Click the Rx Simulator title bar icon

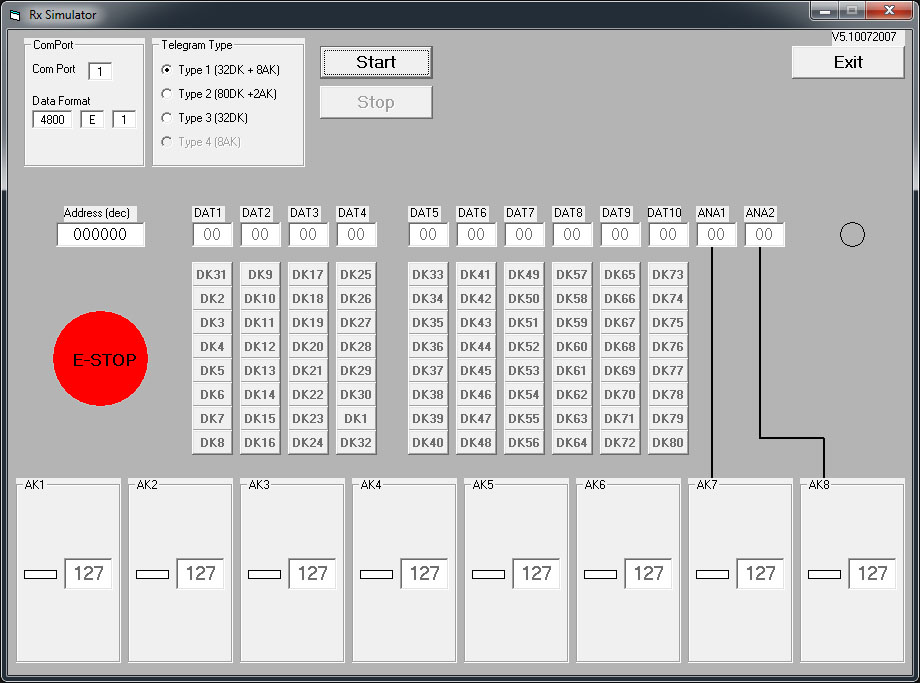15,15
